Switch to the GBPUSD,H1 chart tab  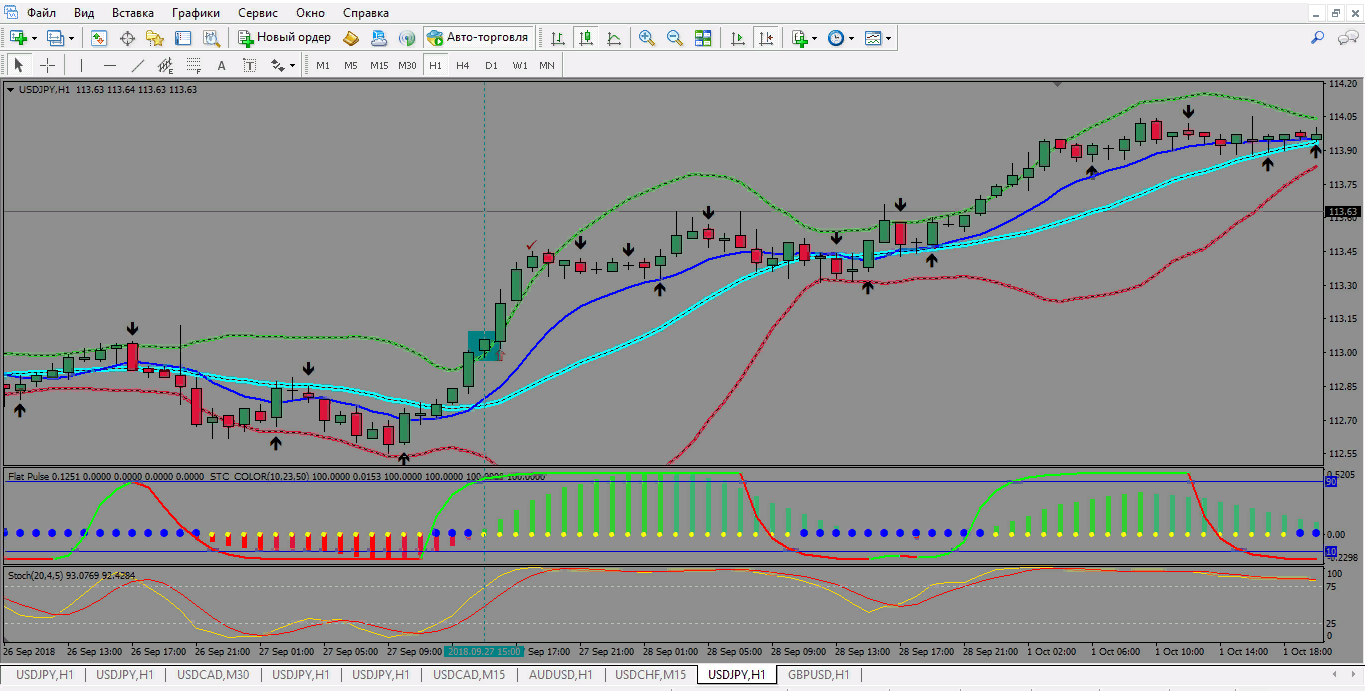[819, 675]
